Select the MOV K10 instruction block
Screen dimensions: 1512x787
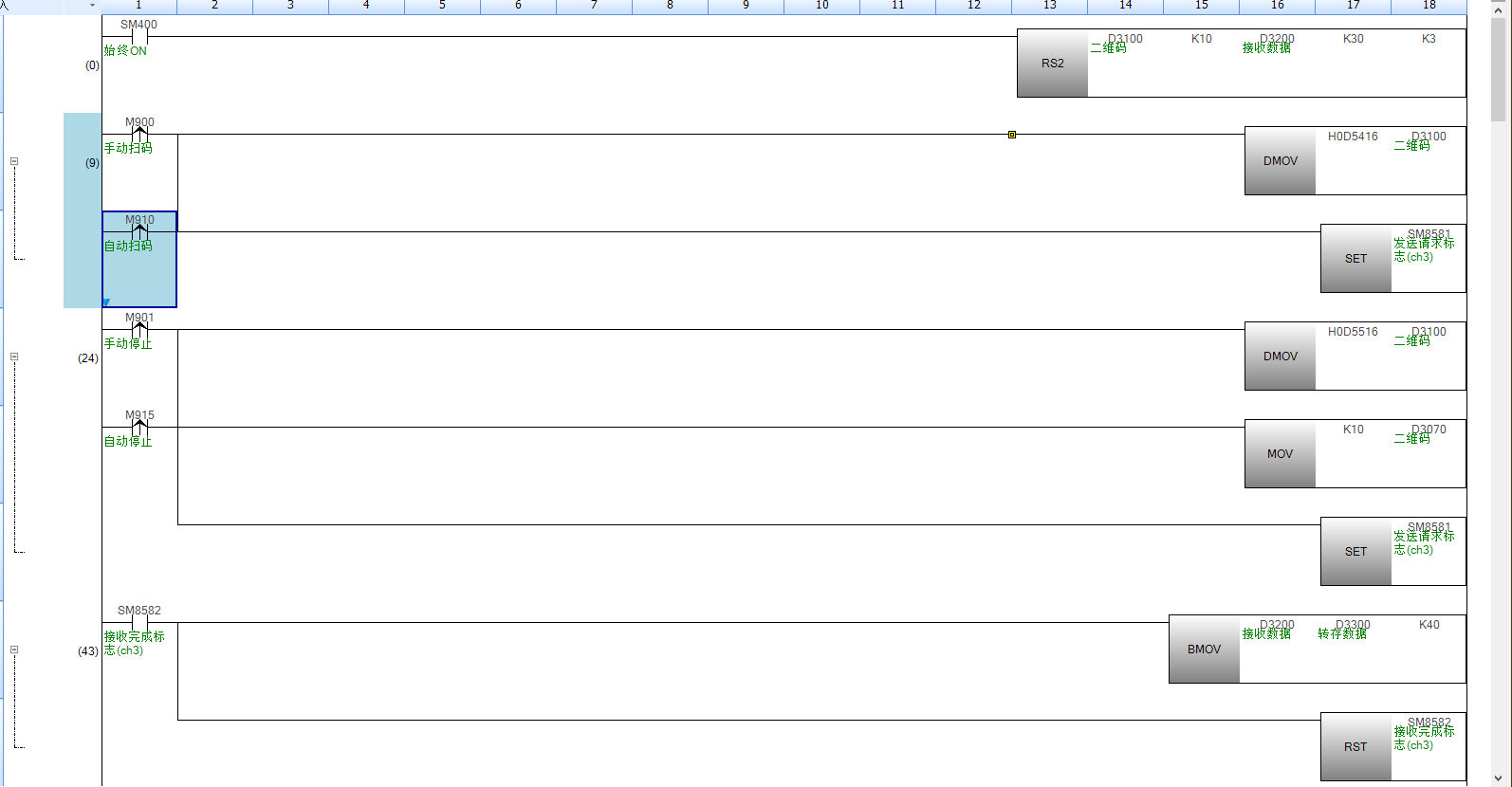pyautogui.click(x=1280, y=454)
